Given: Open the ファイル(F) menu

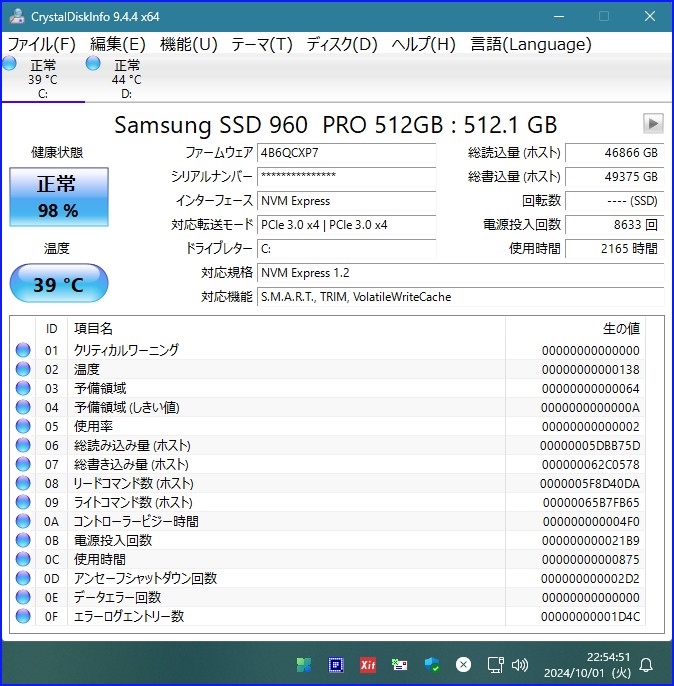Looking at the screenshot, I should [x=42, y=44].
